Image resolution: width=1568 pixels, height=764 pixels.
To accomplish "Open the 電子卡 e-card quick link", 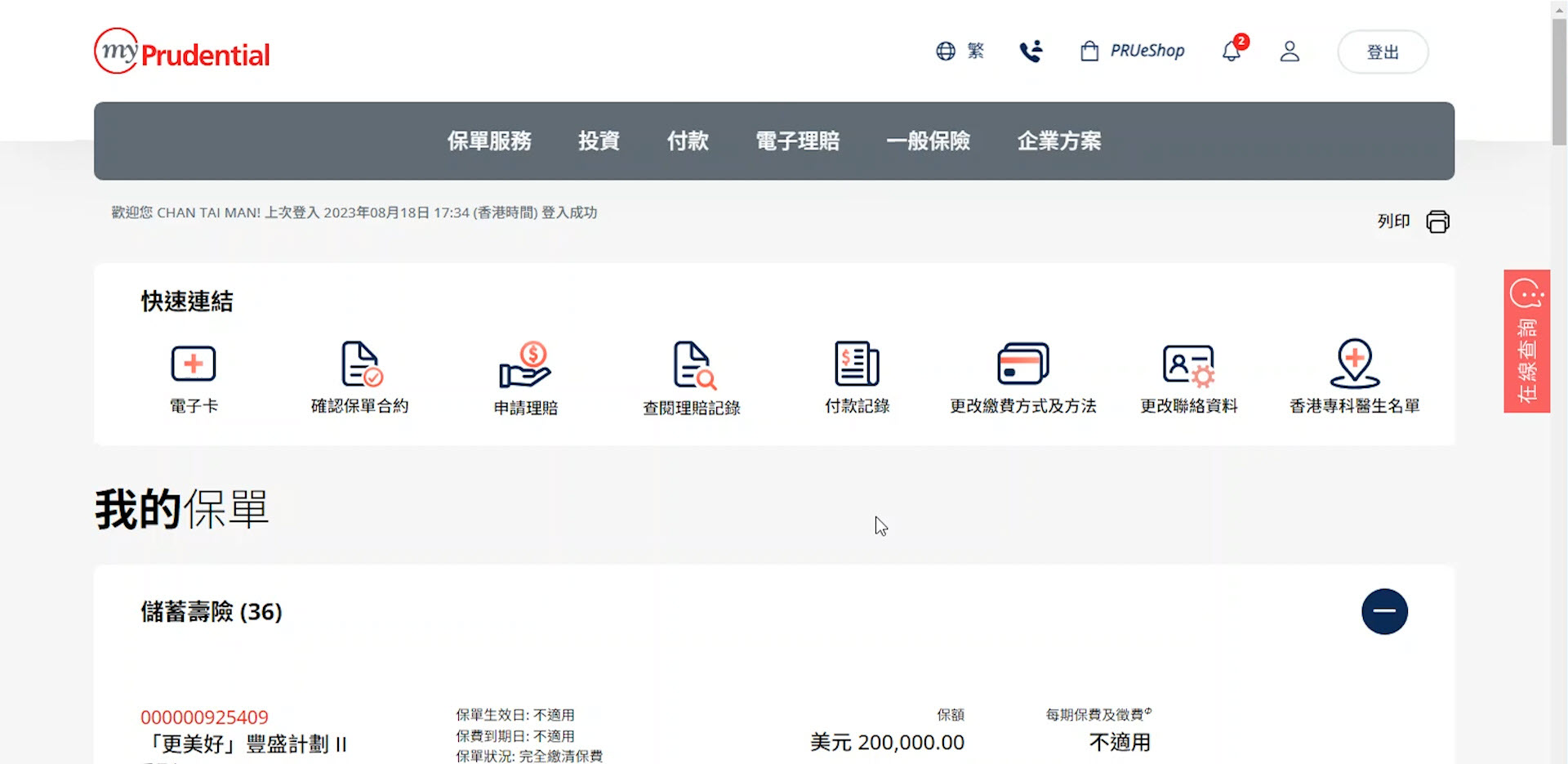I will 194,364.
